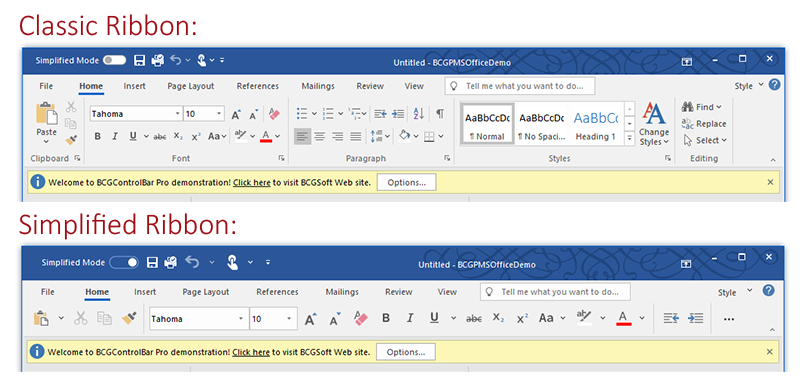
Task: Click Options button in Classic Ribbon info bar
Action: [407, 182]
